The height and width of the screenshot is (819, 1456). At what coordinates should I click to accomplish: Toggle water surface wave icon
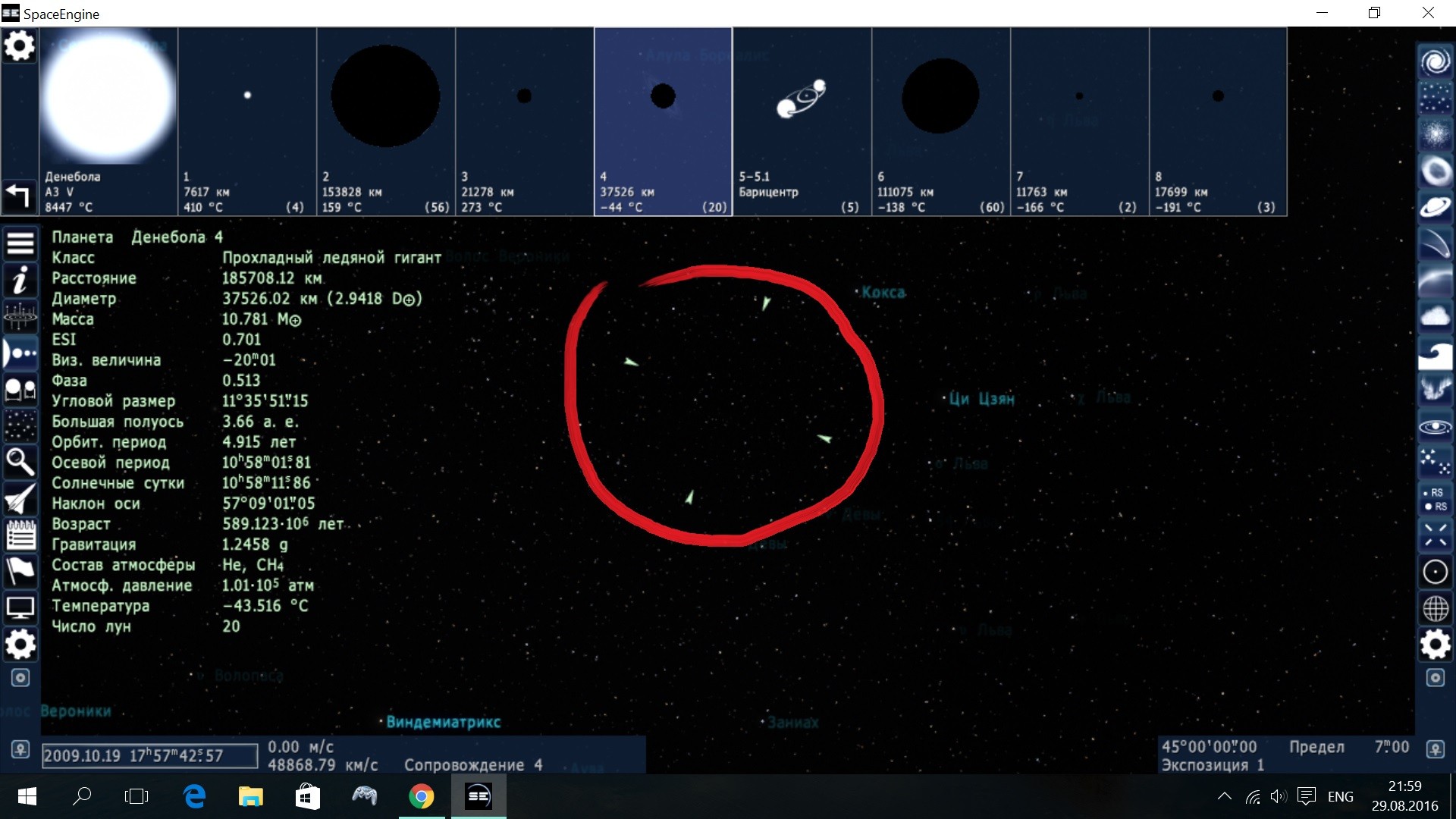click(x=1435, y=353)
